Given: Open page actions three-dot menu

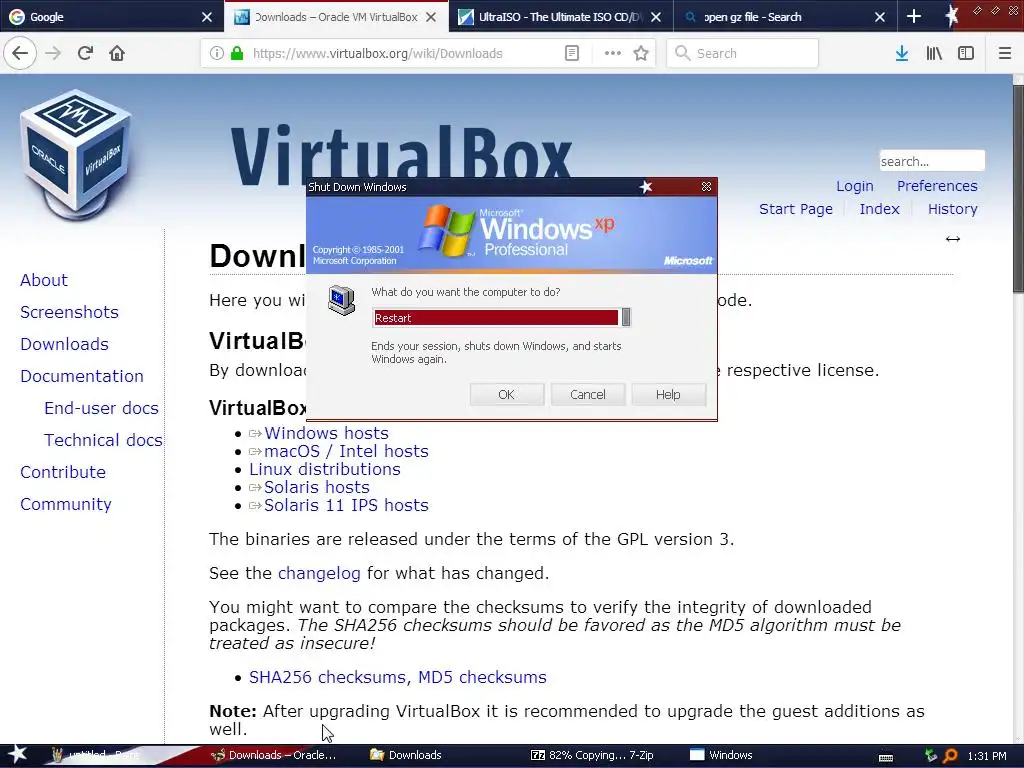Looking at the screenshot, I should coord(613,53).
